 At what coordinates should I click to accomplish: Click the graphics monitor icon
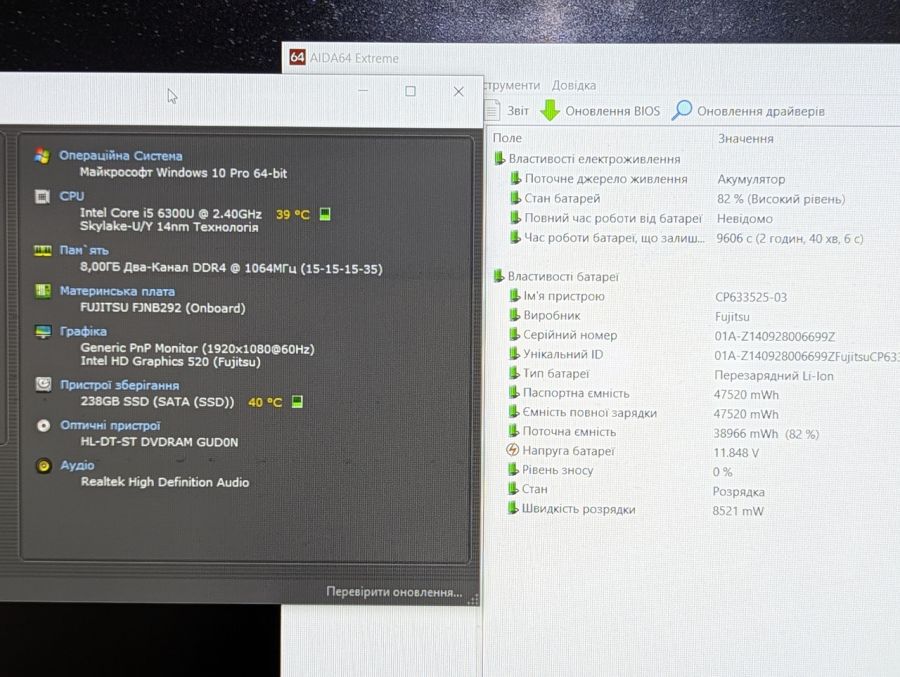point(43,331)
